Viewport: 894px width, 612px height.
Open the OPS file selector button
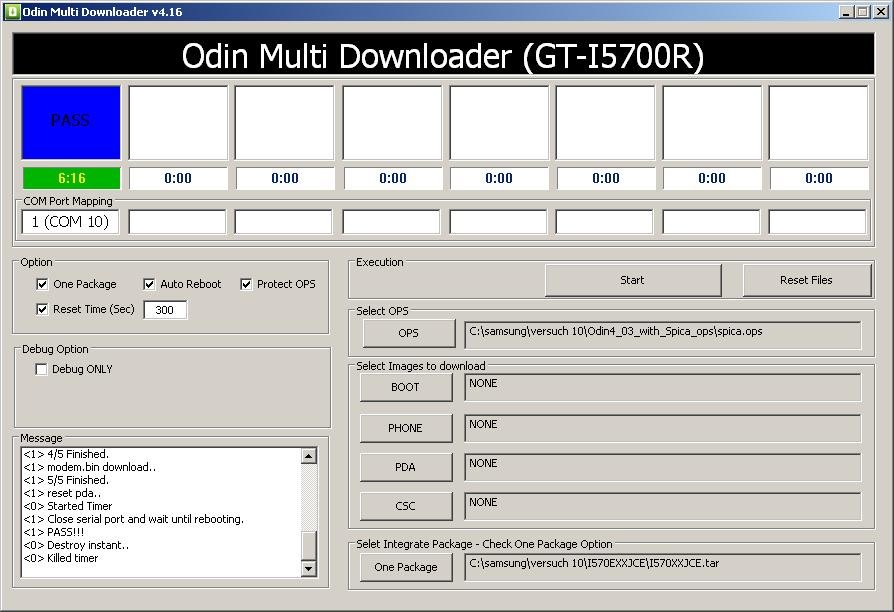click(409, 333)
